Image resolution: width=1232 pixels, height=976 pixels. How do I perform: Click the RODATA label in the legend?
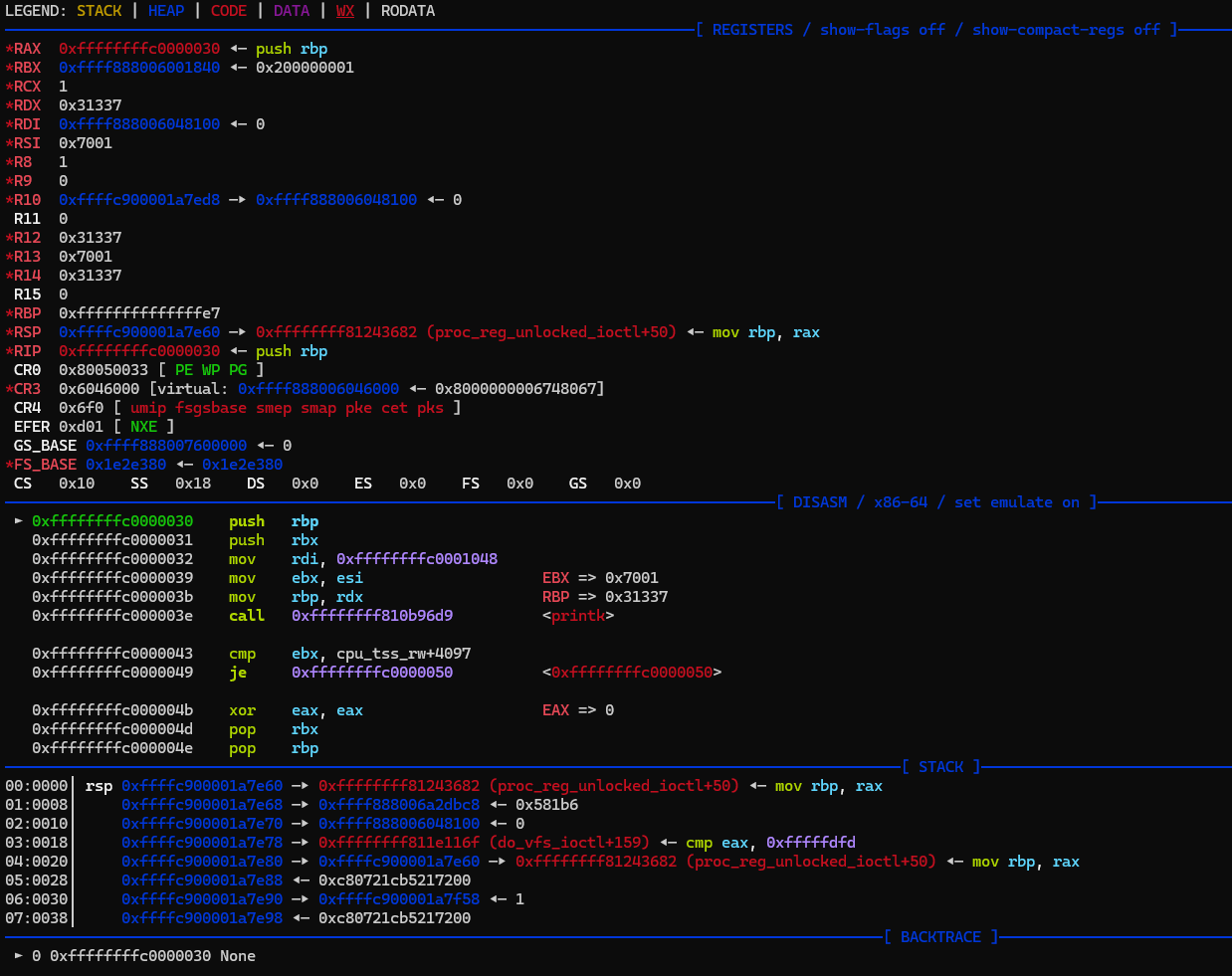[407, 11]
